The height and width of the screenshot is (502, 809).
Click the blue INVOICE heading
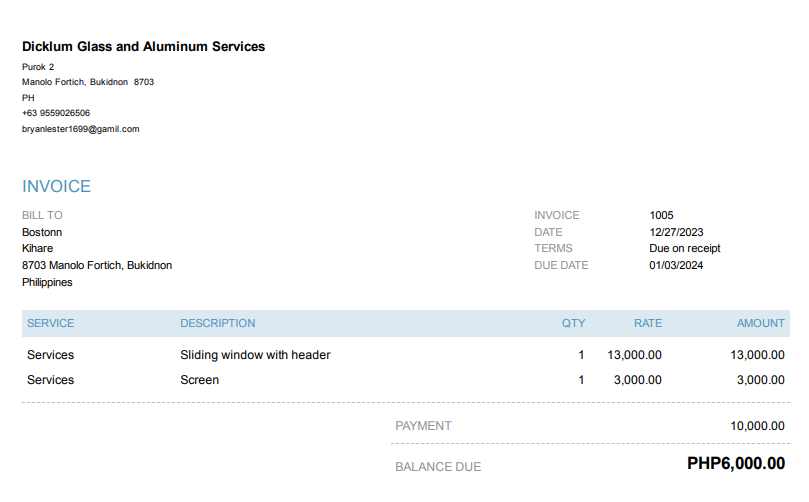56,187
